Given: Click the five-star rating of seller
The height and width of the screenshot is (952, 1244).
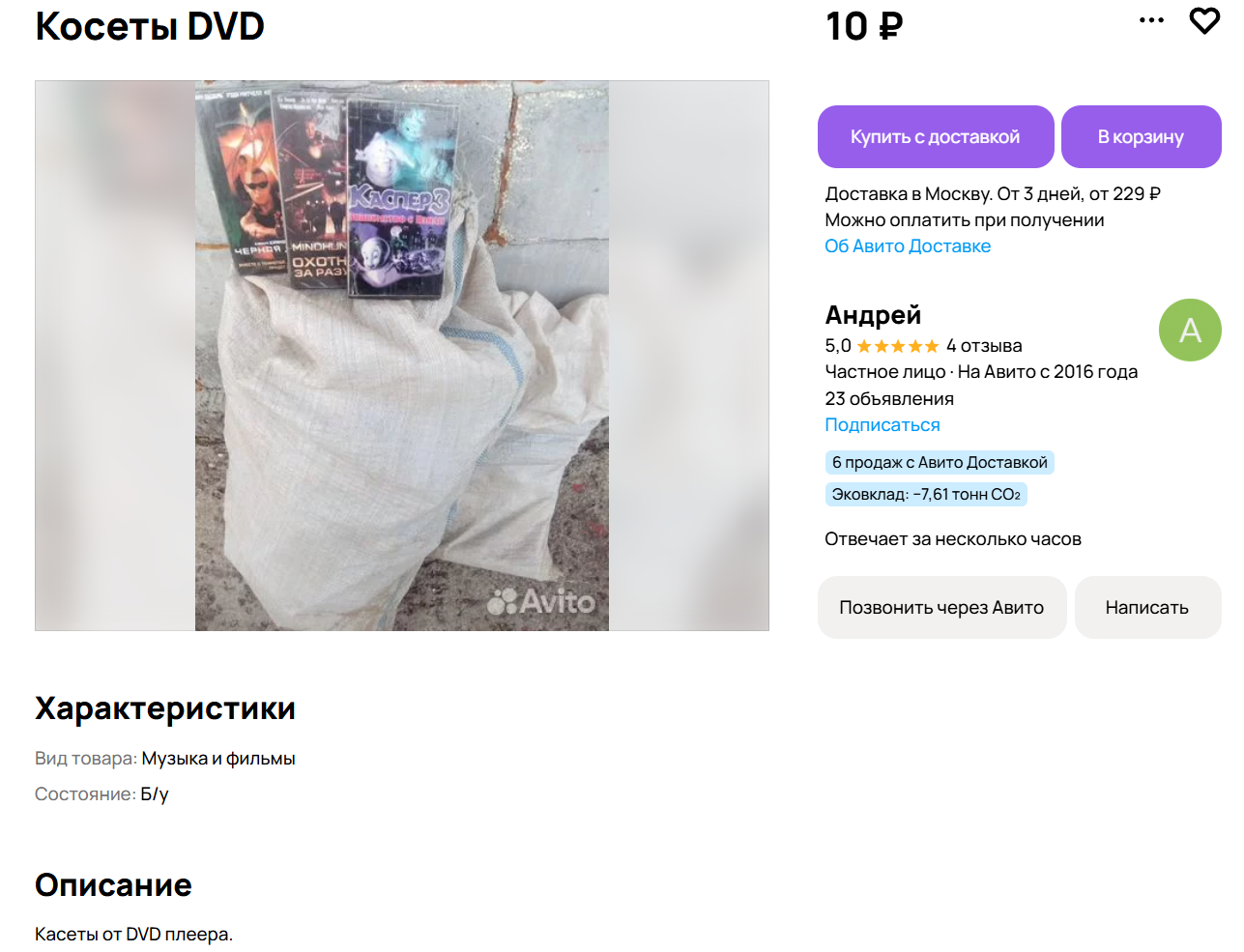Looking at the screenshot, I should click(898, 346).
